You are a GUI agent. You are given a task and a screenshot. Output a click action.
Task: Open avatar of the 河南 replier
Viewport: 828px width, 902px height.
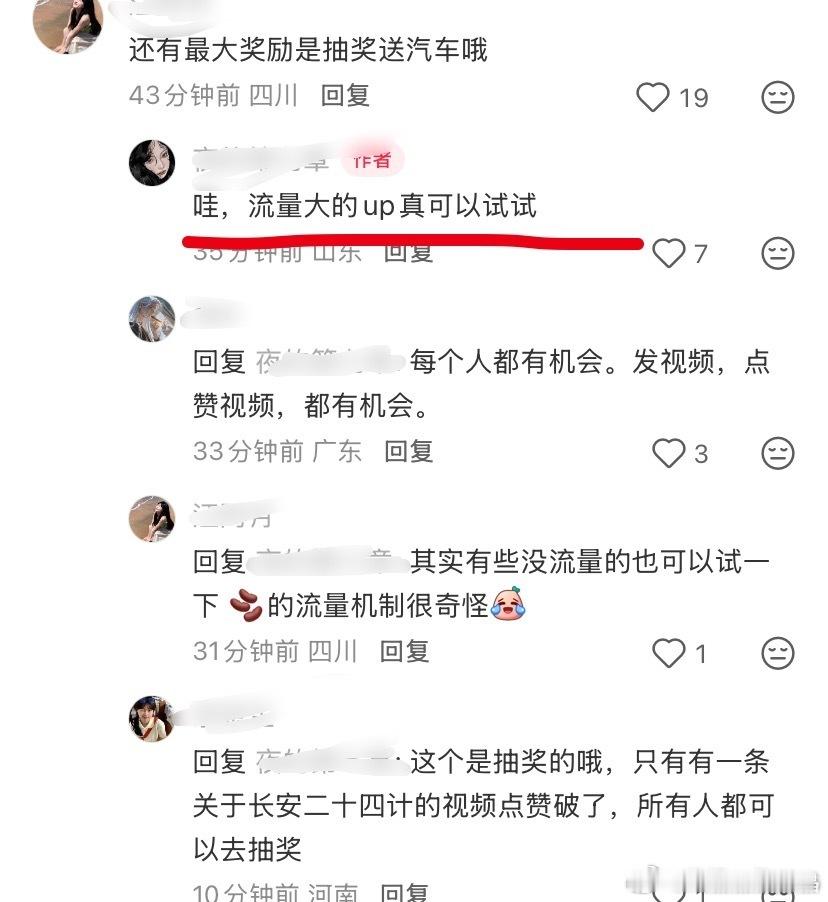(152, 718)
